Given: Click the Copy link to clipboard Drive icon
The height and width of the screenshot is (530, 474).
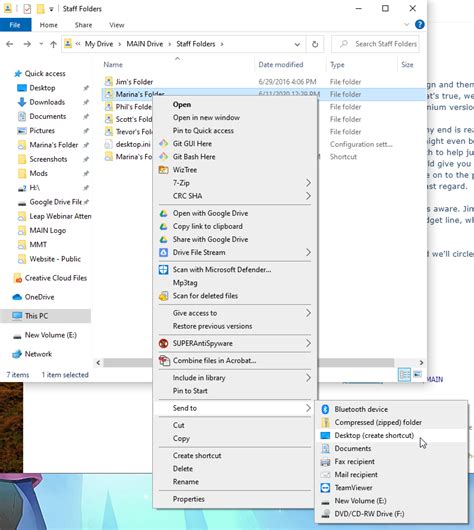Looking at the screenshot, I should click(x=164, y=226).
